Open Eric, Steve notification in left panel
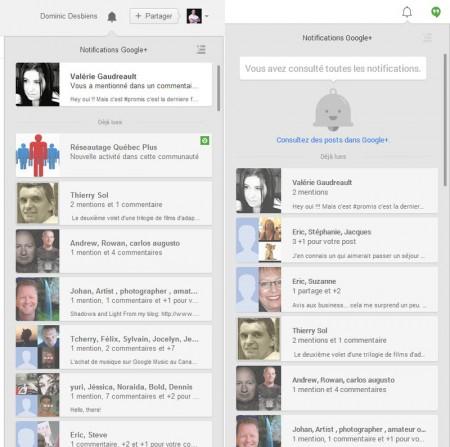Viewport: 450px width, 447px height. (114, 434)
